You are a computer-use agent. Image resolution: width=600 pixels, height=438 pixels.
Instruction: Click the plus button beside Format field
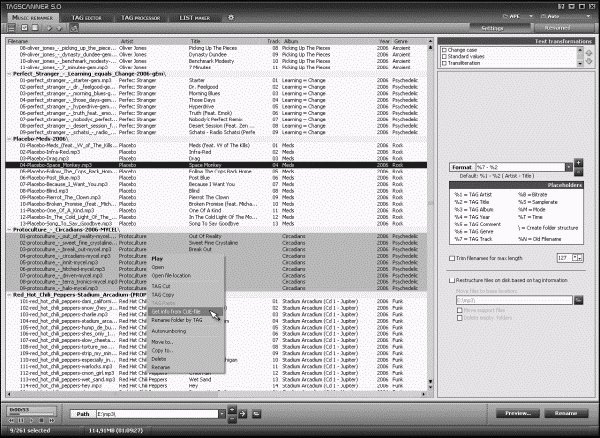click(578, 163)
